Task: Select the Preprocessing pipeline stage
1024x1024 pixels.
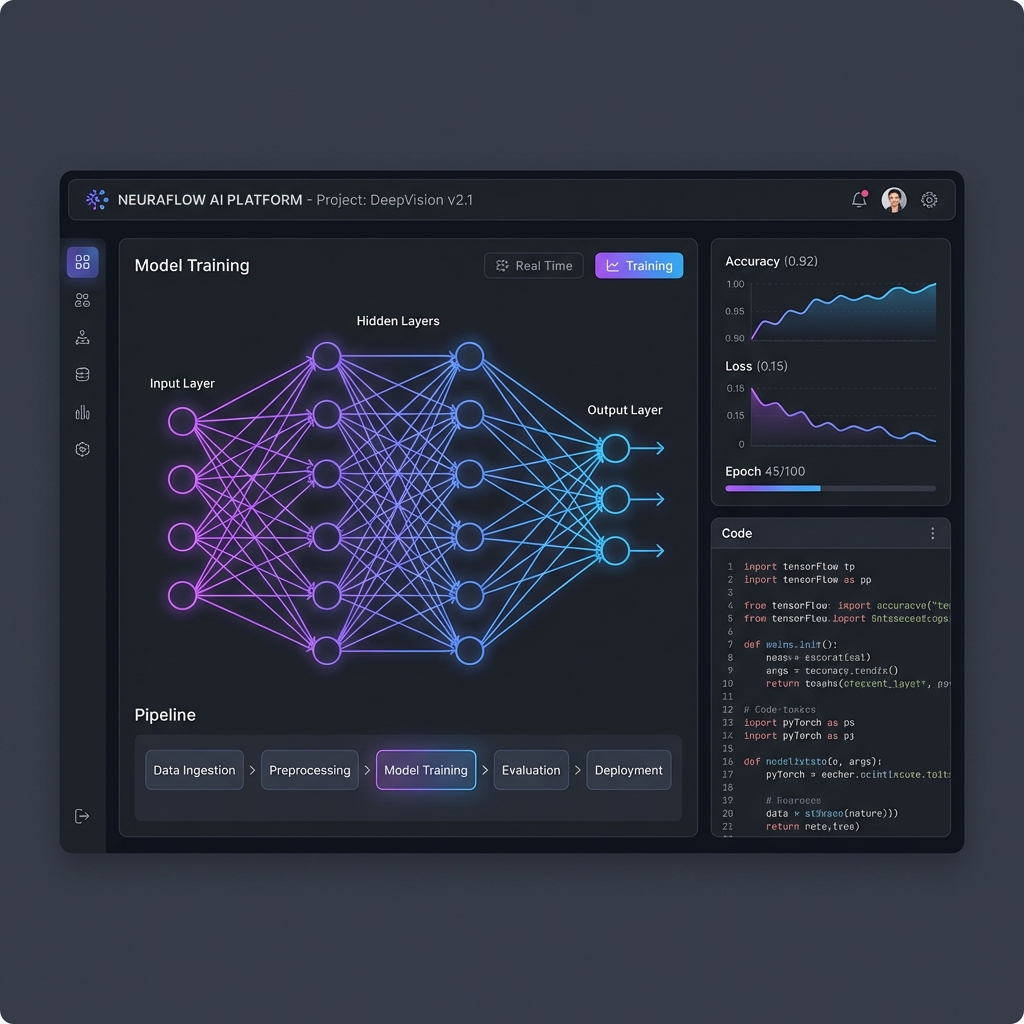Action: click(310, 770)
